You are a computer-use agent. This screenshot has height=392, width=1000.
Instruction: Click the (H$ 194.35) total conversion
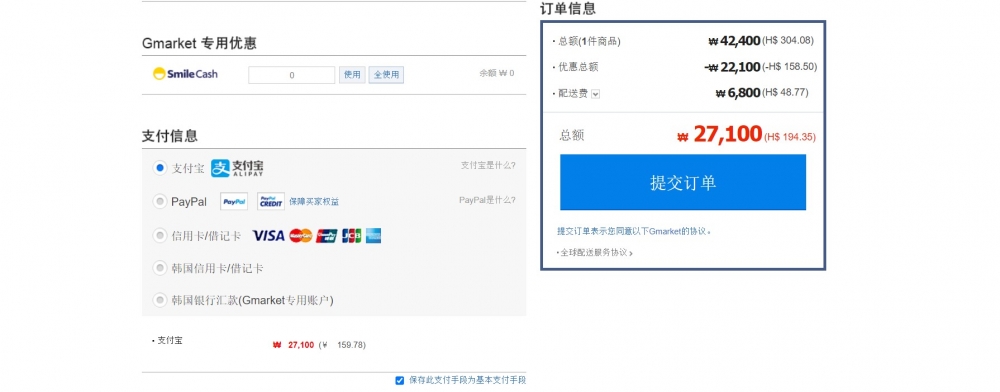tap(790, 136)
